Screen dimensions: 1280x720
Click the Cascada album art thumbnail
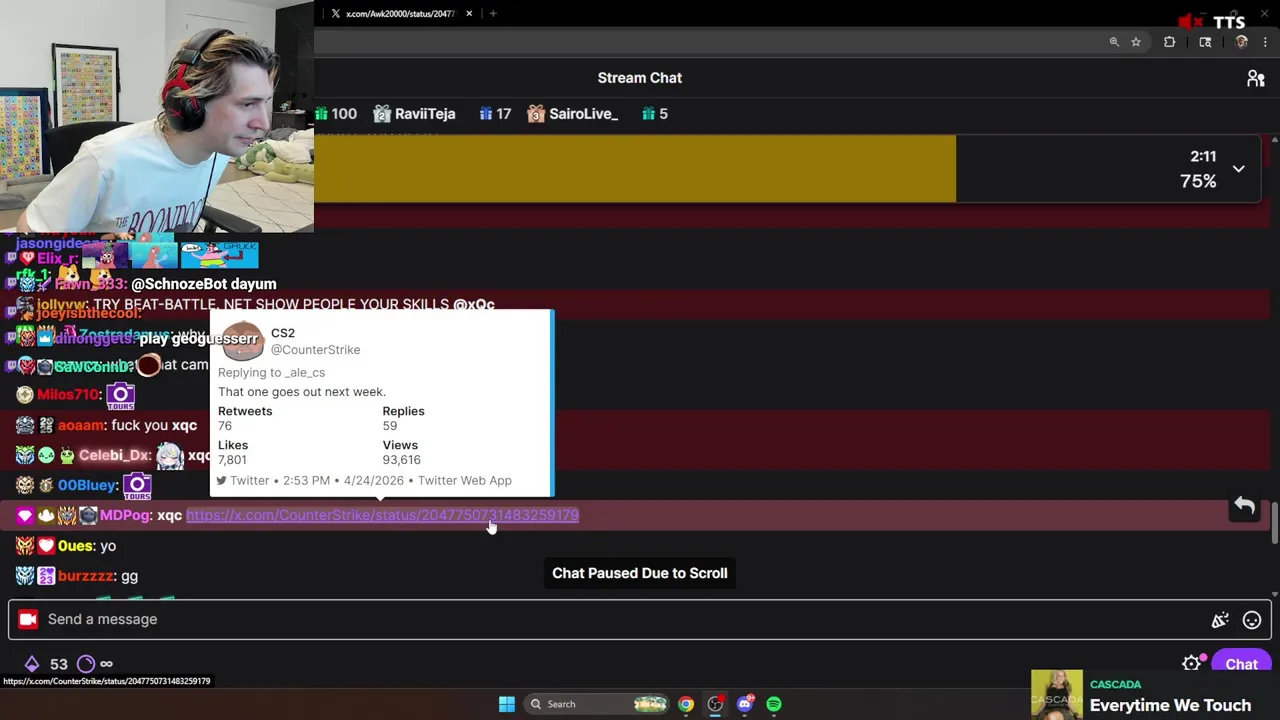pyautogui.click(x=1057, y=694)
